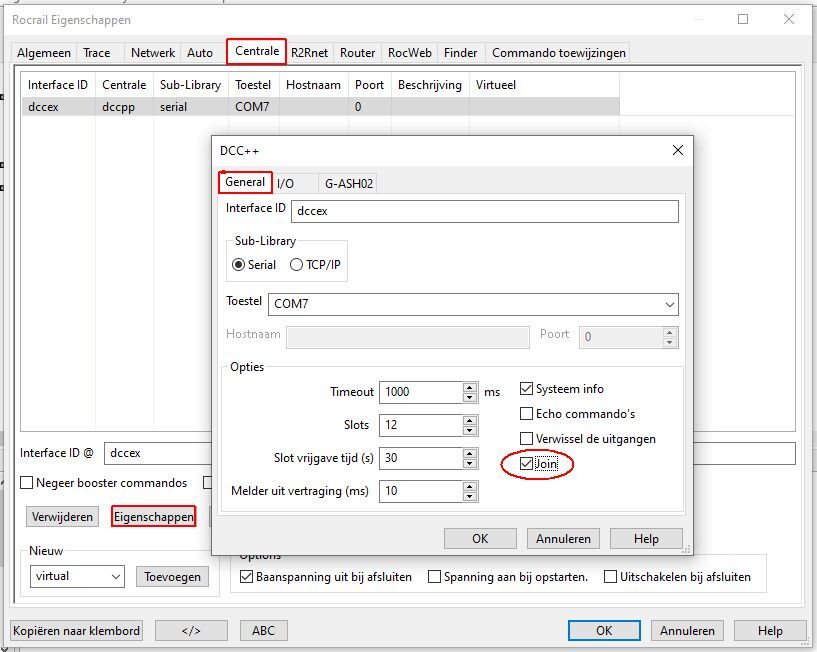Select the TCP/IP sub-library radio button
Image resolution: width=817 pixels, height=652 pixels.
[x=315, y=265]
